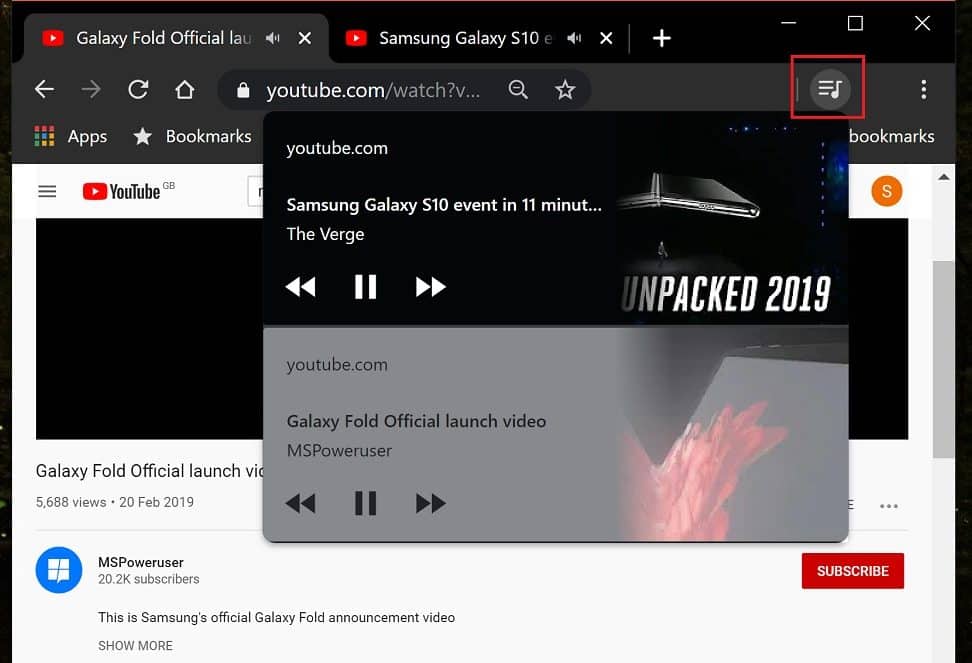The height and width of the screenshot is (663, 972).
Task: Expand description with SHOW MORE
Action: click(x=135, y=646)
